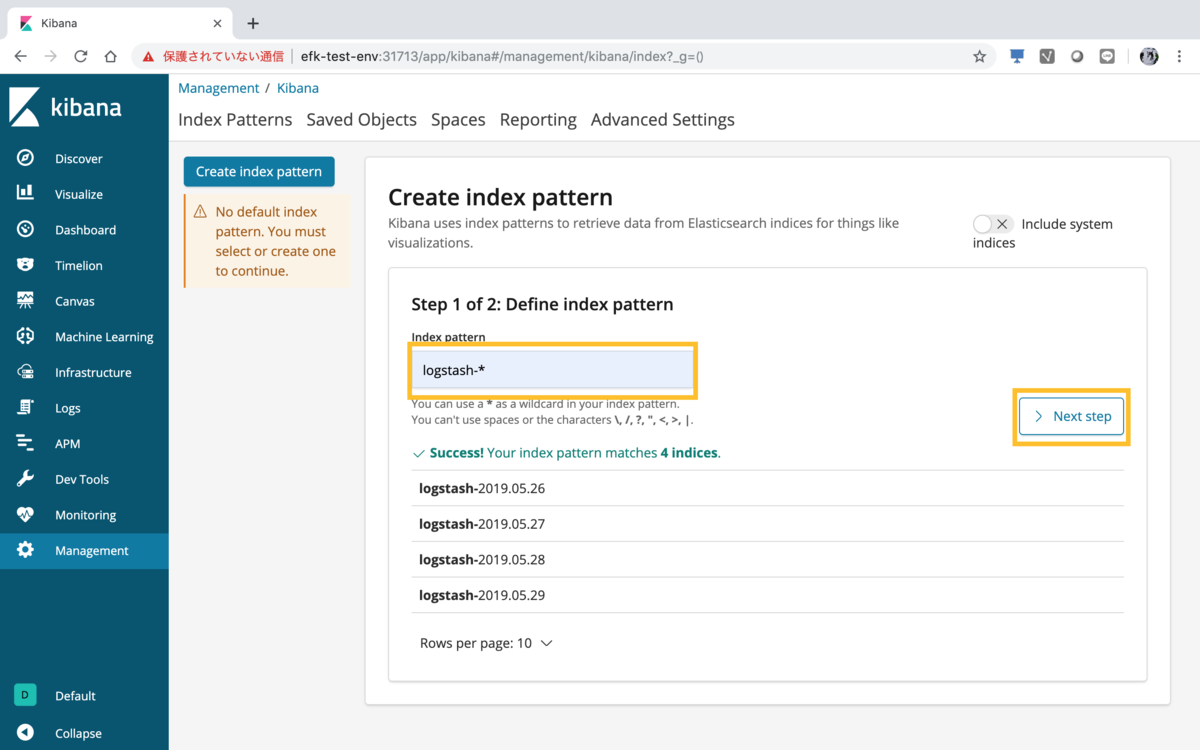Click the Dev Tools wrench icon

pyautogui.click(x=26, y=479)
